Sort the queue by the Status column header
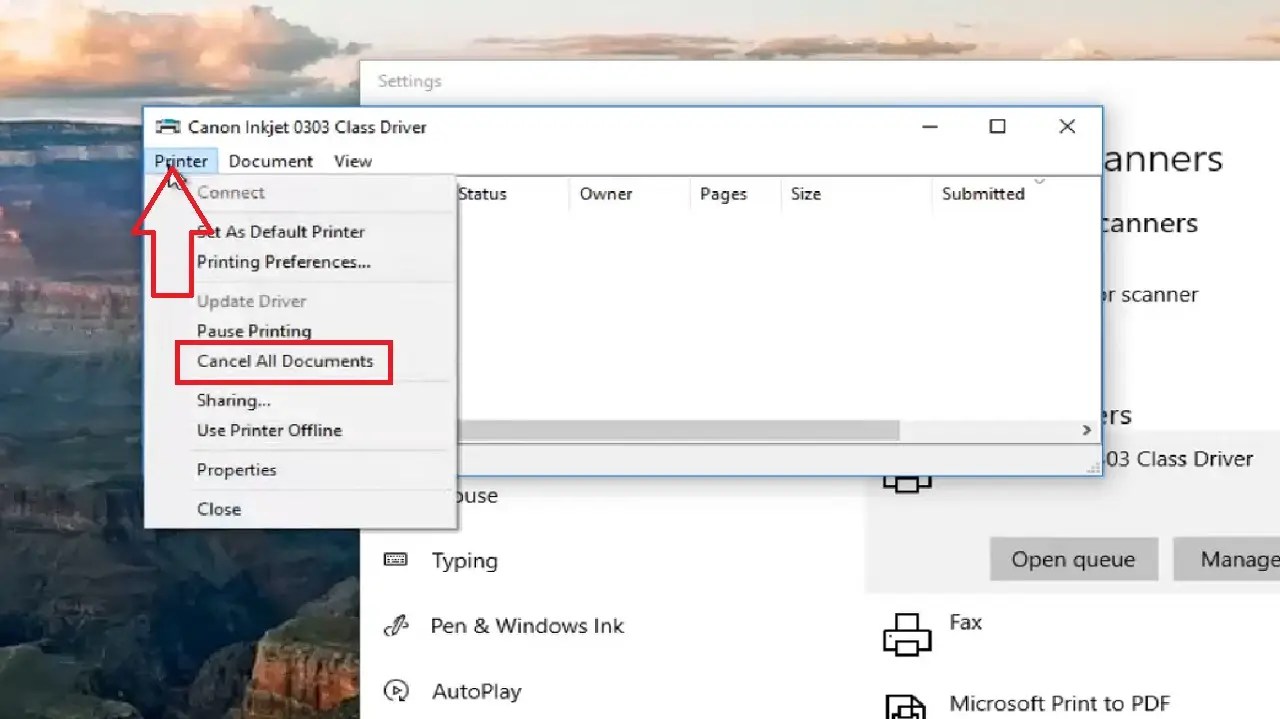 482,194
